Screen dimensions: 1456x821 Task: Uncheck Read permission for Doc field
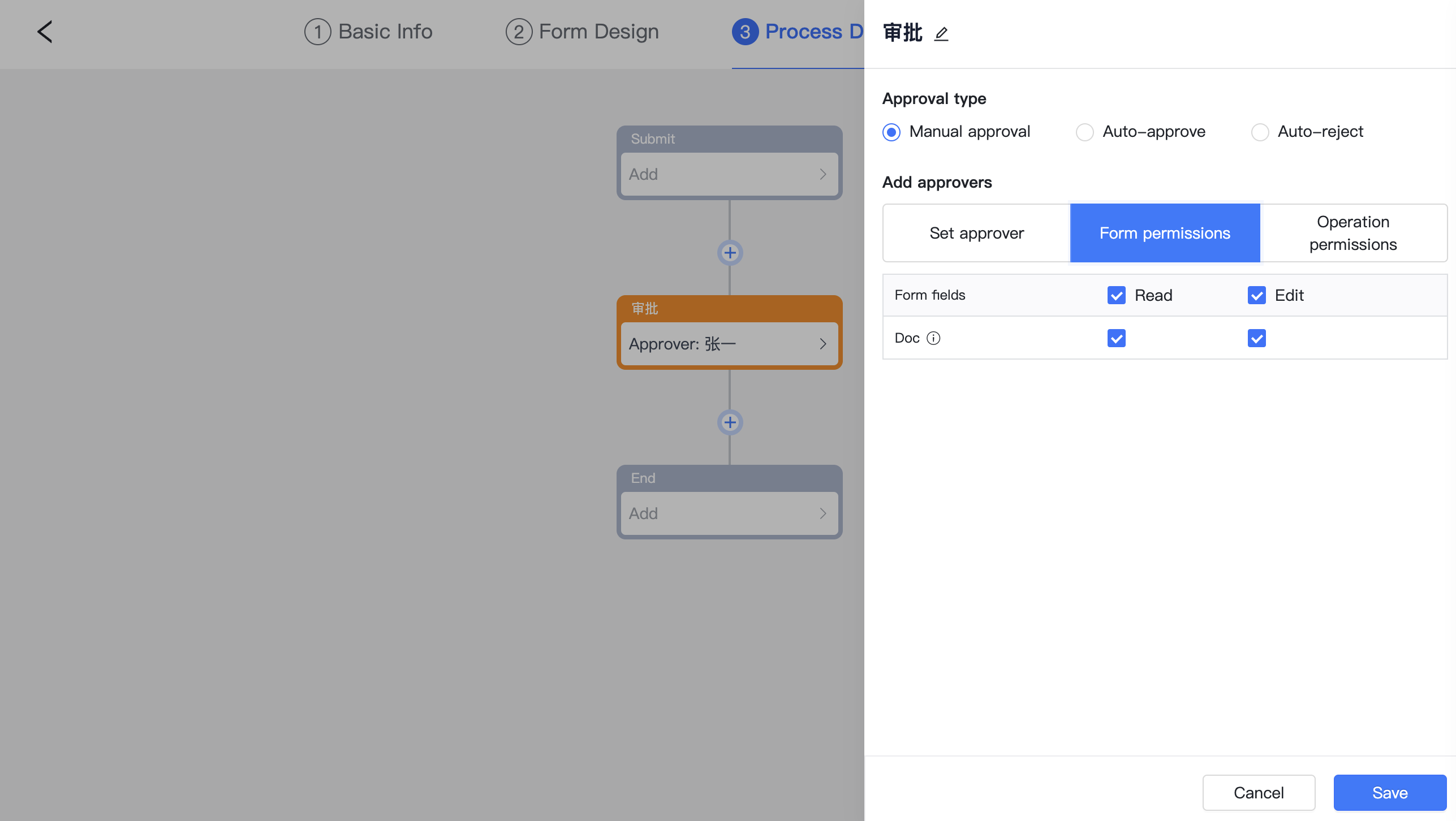pos(1117,338)
